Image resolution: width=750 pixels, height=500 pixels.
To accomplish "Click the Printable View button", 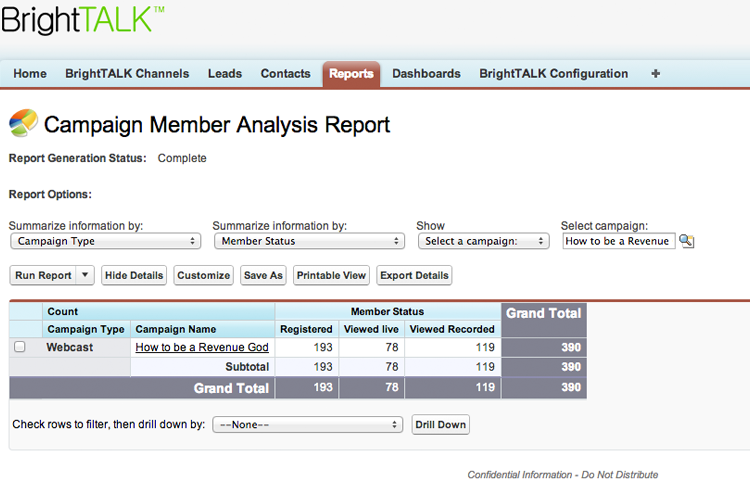I will (332, 275).
